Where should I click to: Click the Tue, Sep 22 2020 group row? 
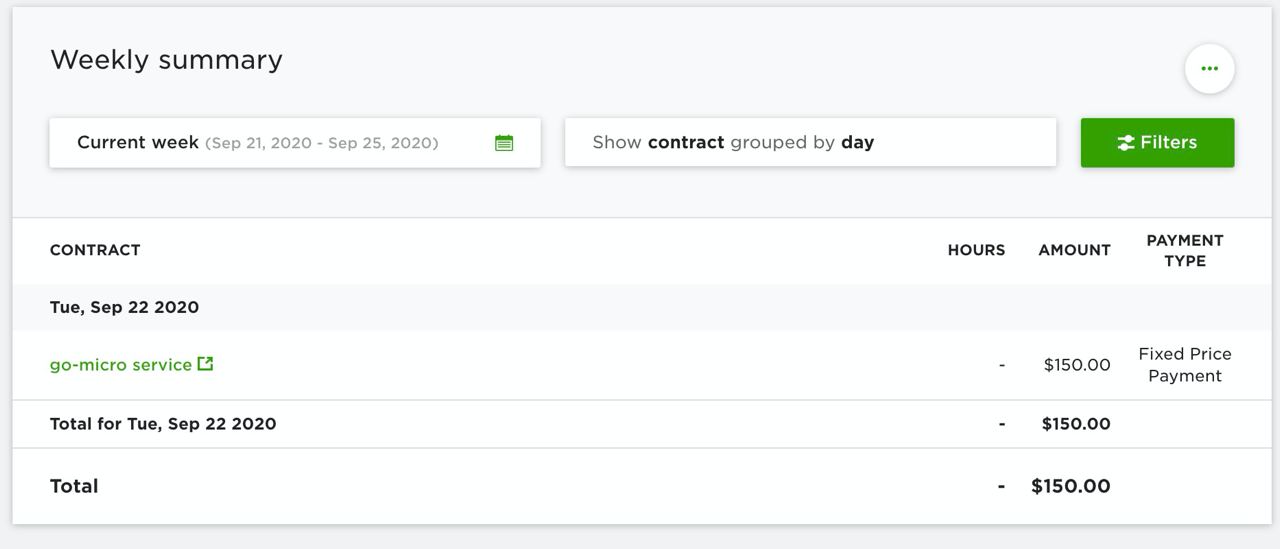coord(642,307)
